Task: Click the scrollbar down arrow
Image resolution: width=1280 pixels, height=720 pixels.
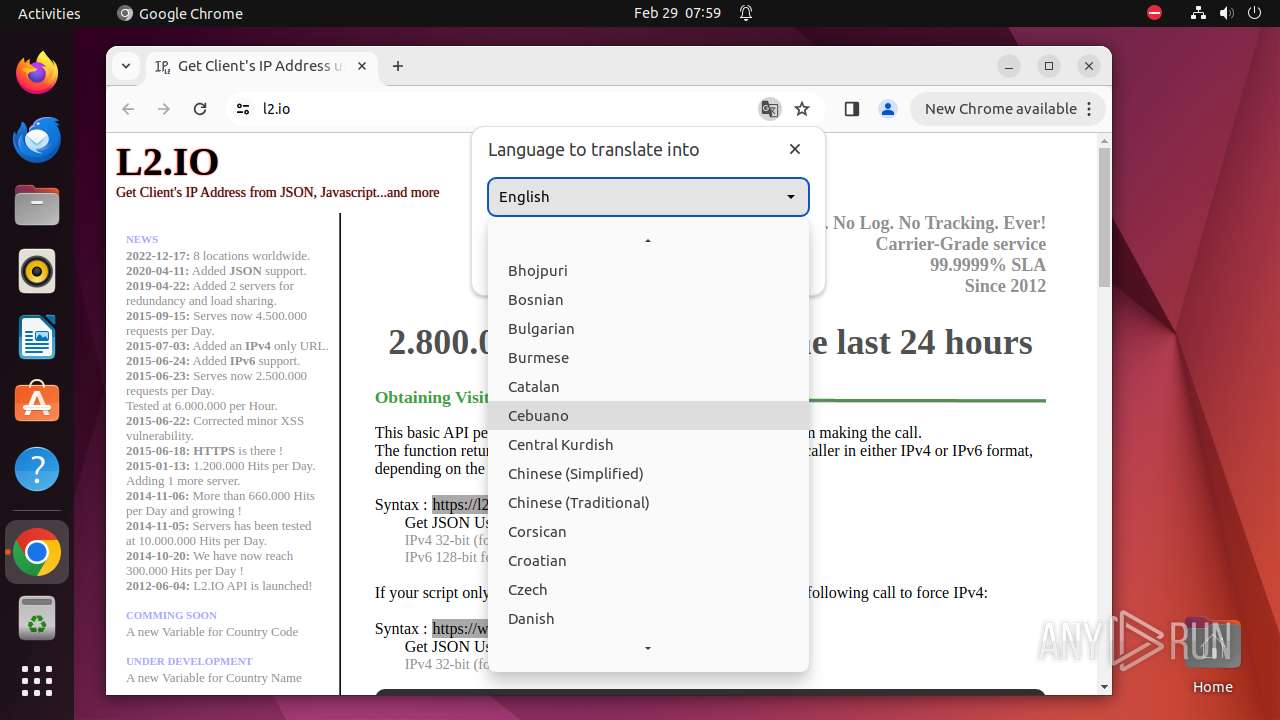Action: [x=1104, y=687]
